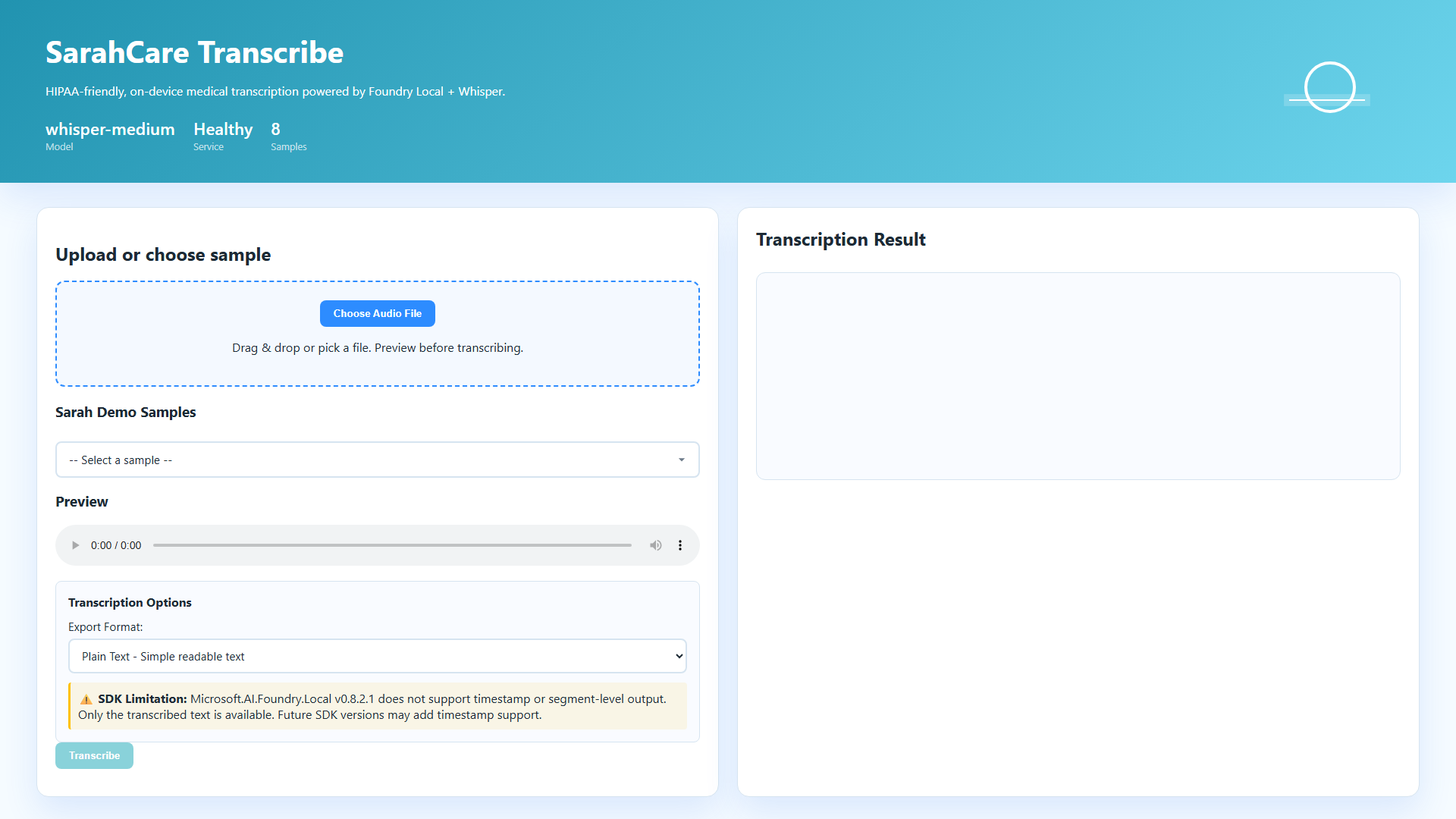Click the whisper-medium model indicator

click(x=110, y=130)
